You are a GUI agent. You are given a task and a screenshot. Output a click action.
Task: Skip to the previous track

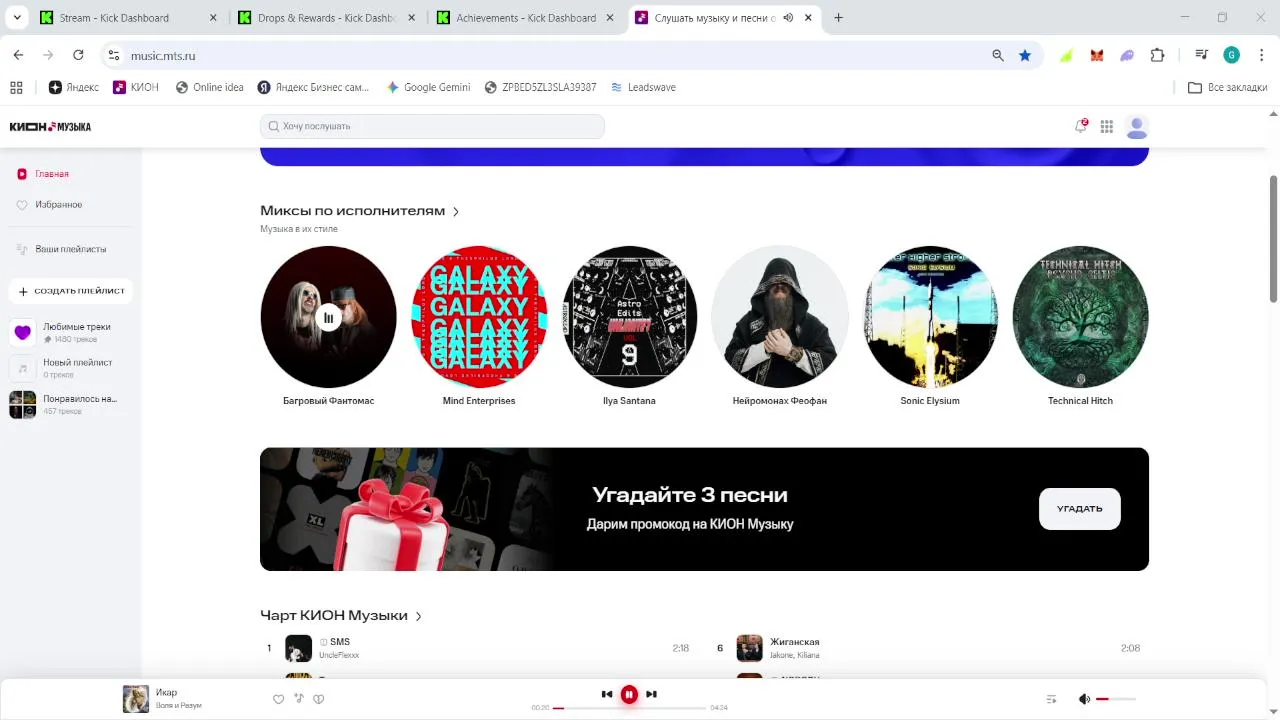coord(607,694)
